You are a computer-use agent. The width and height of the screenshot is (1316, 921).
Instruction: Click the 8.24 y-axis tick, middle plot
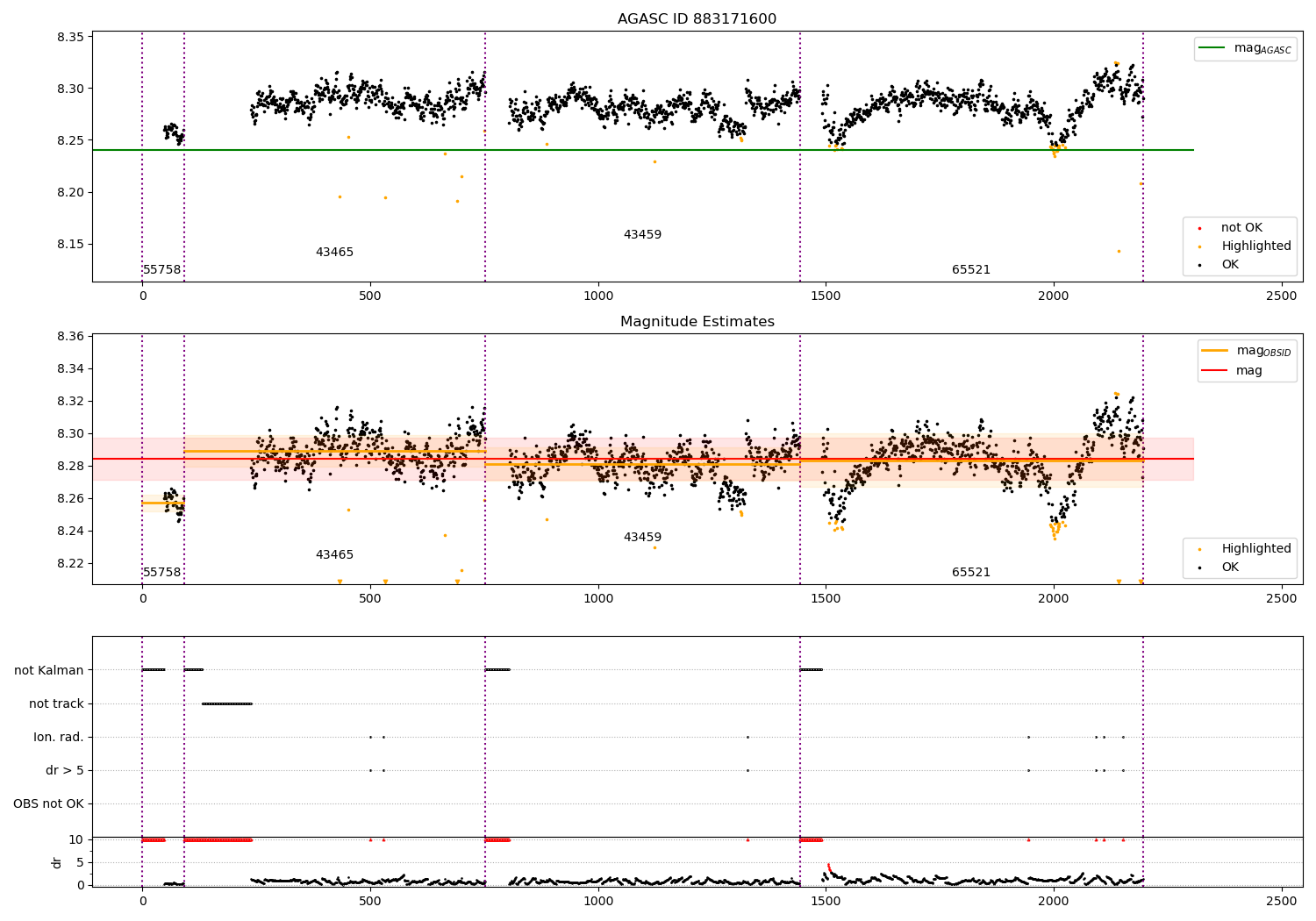pos(69,532)
